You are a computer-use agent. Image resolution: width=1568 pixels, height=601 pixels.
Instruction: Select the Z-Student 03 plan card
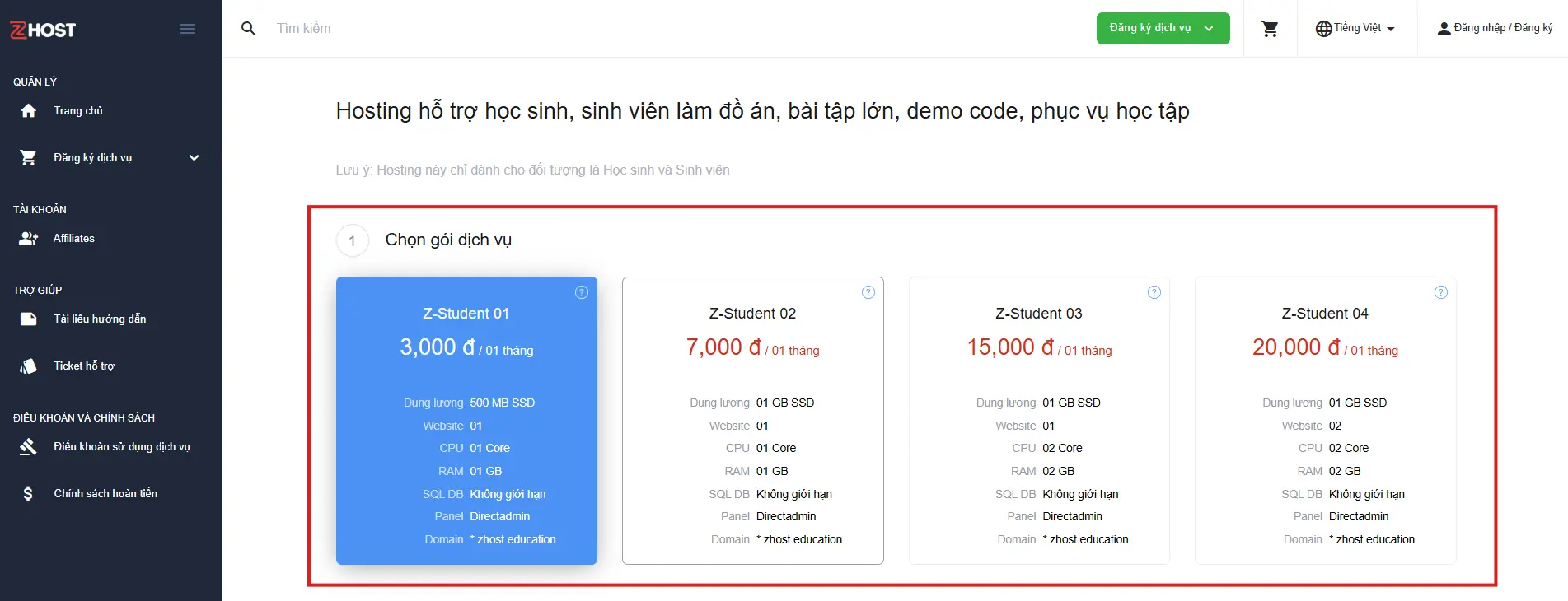[1039, 421]
